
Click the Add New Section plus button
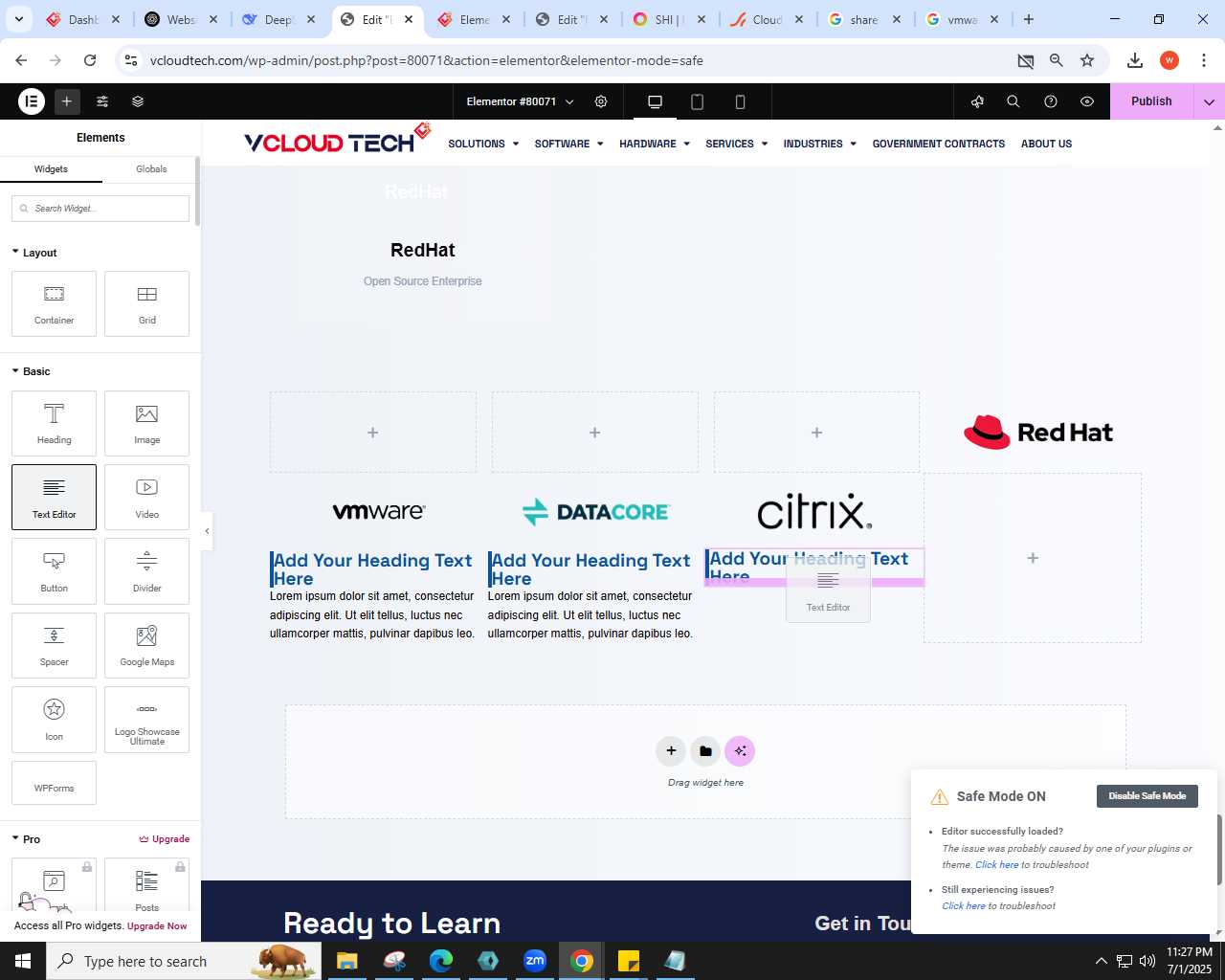671,751
